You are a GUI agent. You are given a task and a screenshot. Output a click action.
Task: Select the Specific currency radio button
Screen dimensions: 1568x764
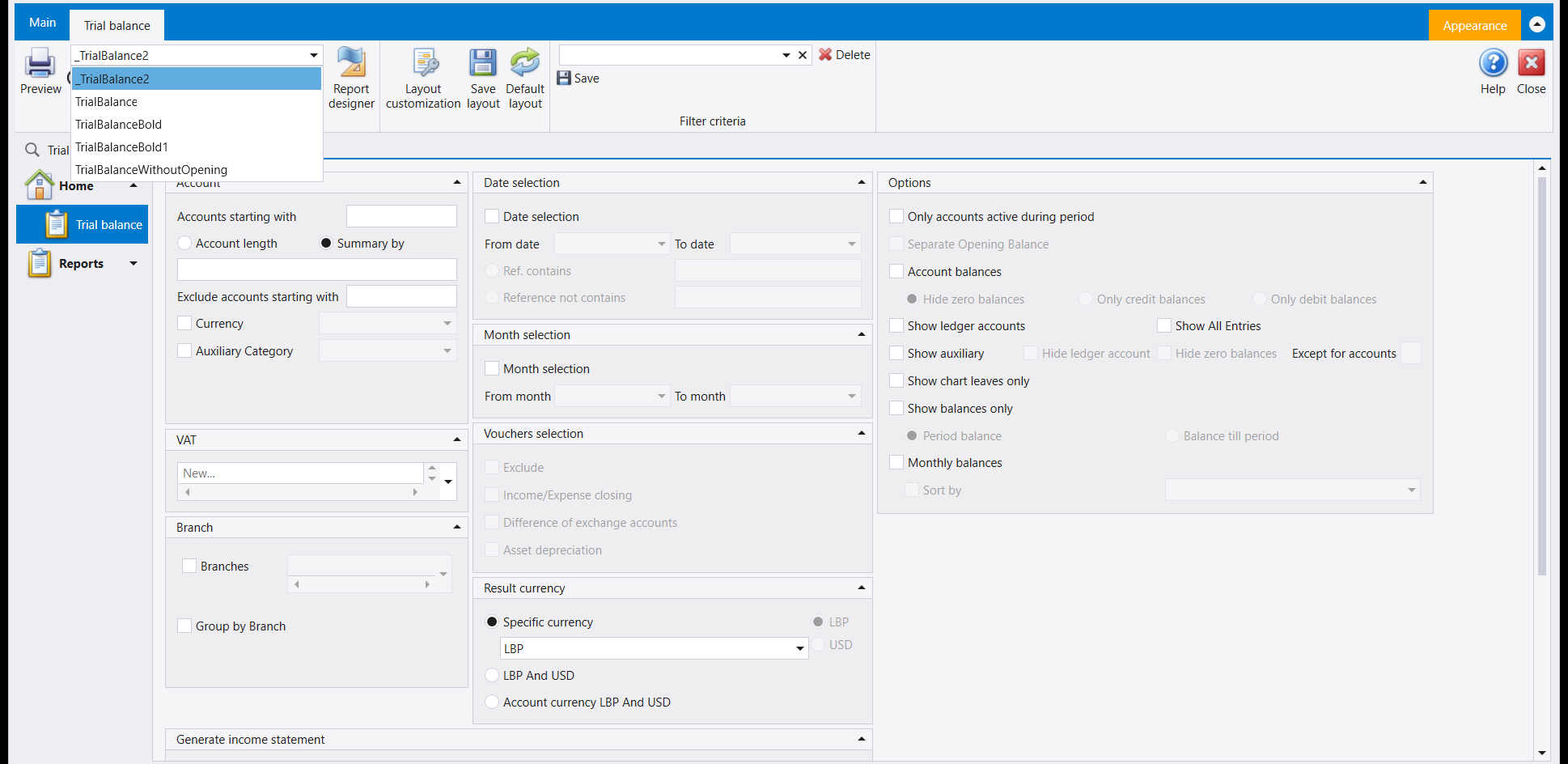(492, 622)
